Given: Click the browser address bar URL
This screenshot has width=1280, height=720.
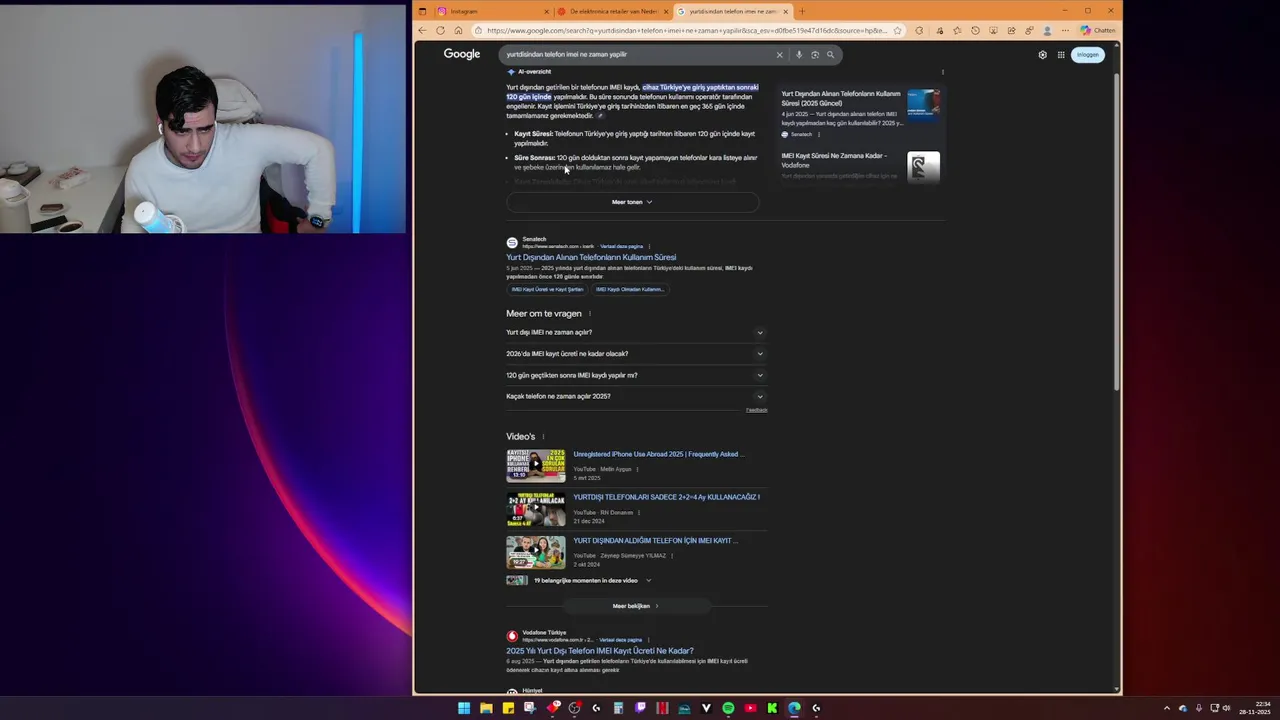Looking at the screenshot, I should (x=687, y=30).
